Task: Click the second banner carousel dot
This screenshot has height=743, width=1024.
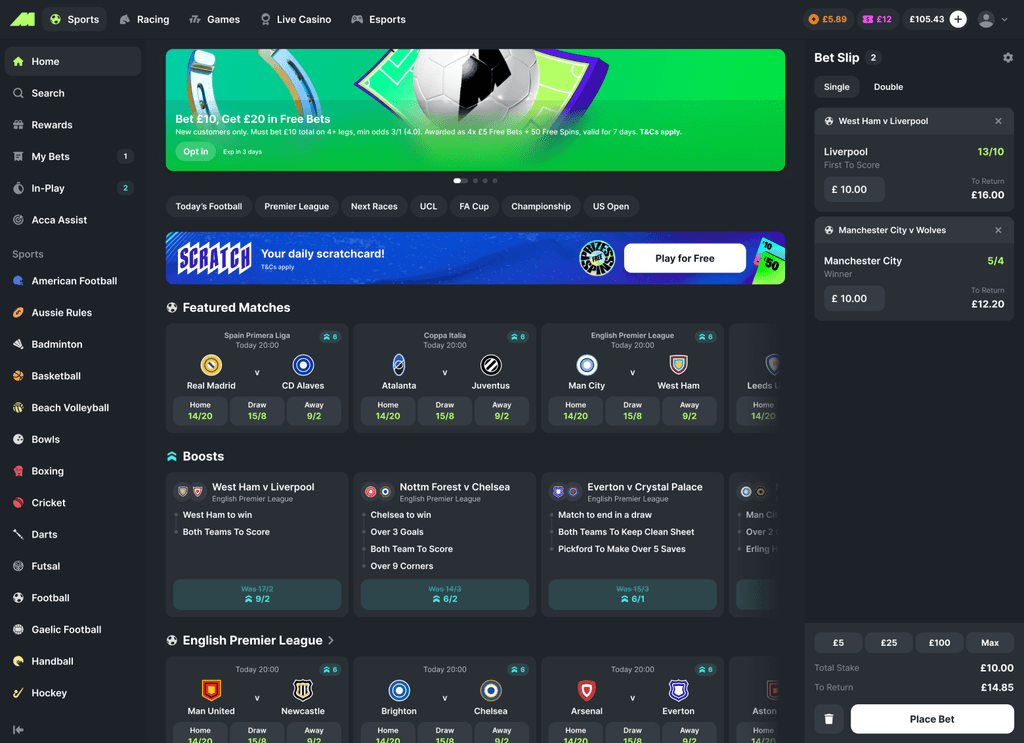Action: (x=475, y=181)
